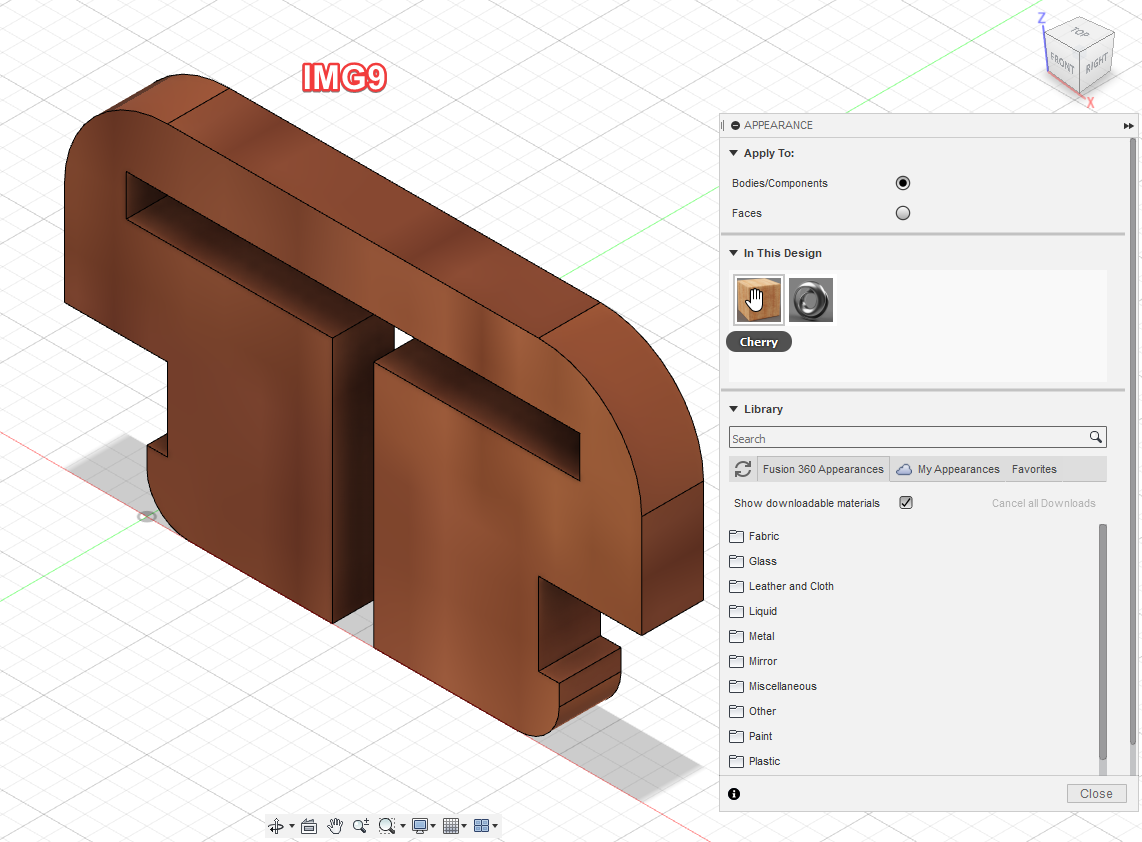Screen dimensions: 1142x842
Task: Open the Paint folder
Action: 750,736
